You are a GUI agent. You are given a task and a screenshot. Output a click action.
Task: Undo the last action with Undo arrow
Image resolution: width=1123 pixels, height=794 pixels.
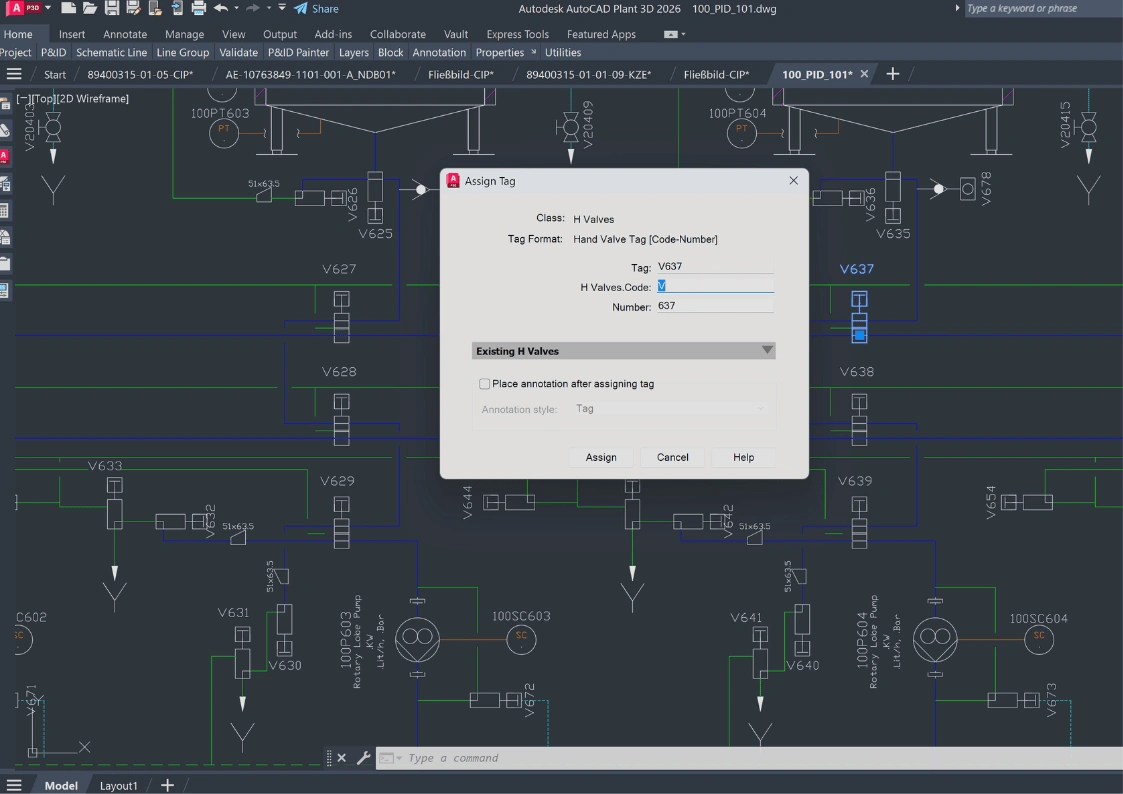[x=221, y=9]
